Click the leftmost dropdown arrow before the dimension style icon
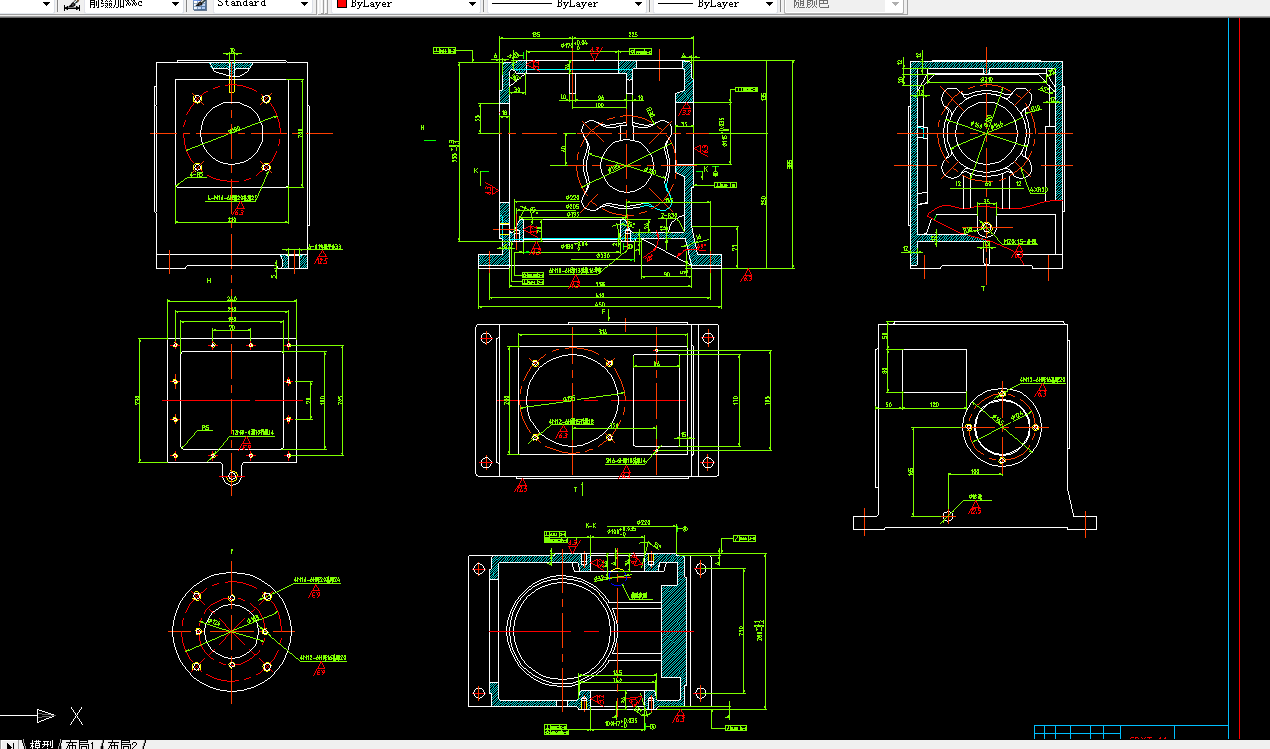 pyautogui.click(x=47, y=4)
